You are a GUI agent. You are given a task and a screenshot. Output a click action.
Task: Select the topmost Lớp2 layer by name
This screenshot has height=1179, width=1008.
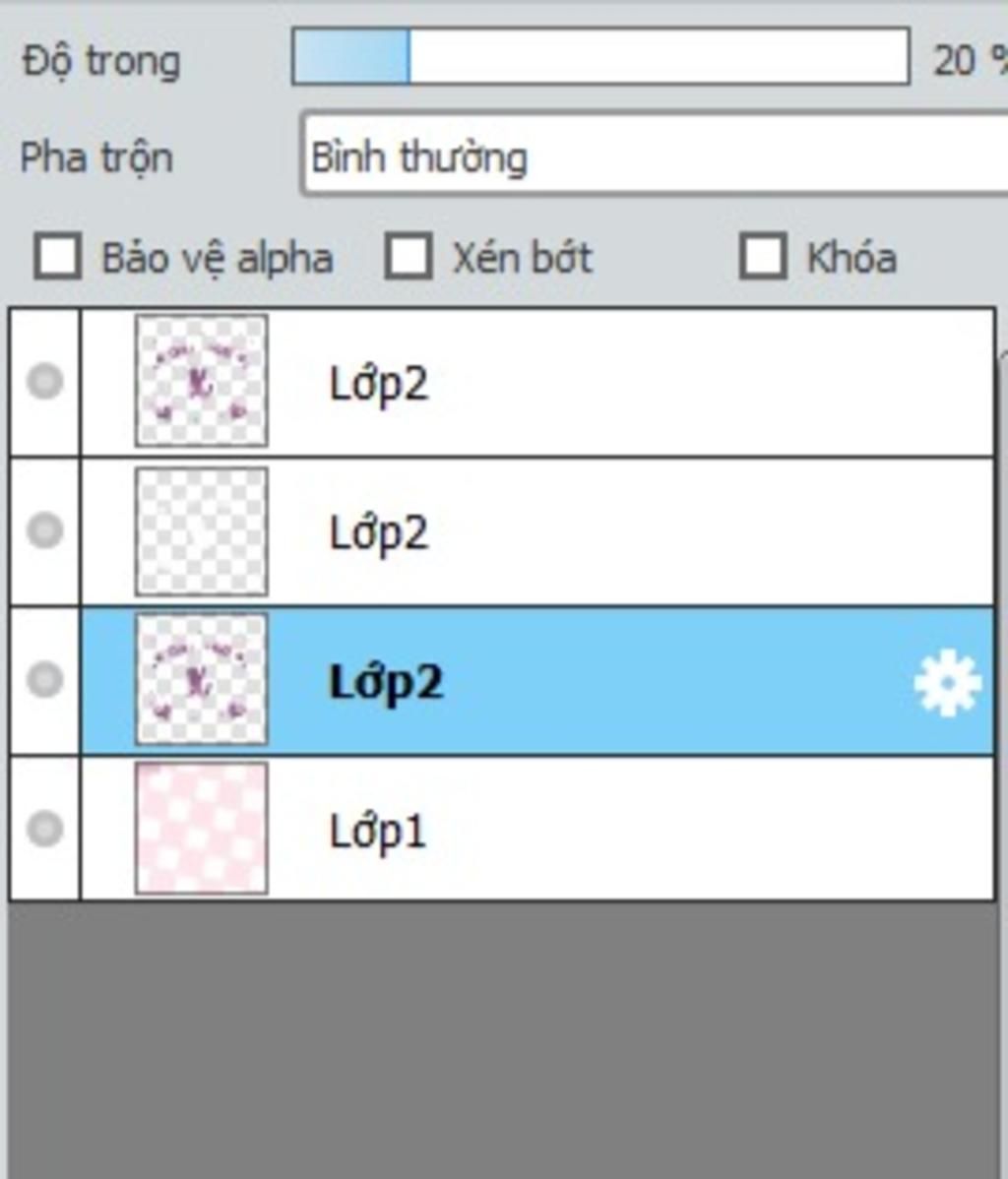(x=378, y=384)
